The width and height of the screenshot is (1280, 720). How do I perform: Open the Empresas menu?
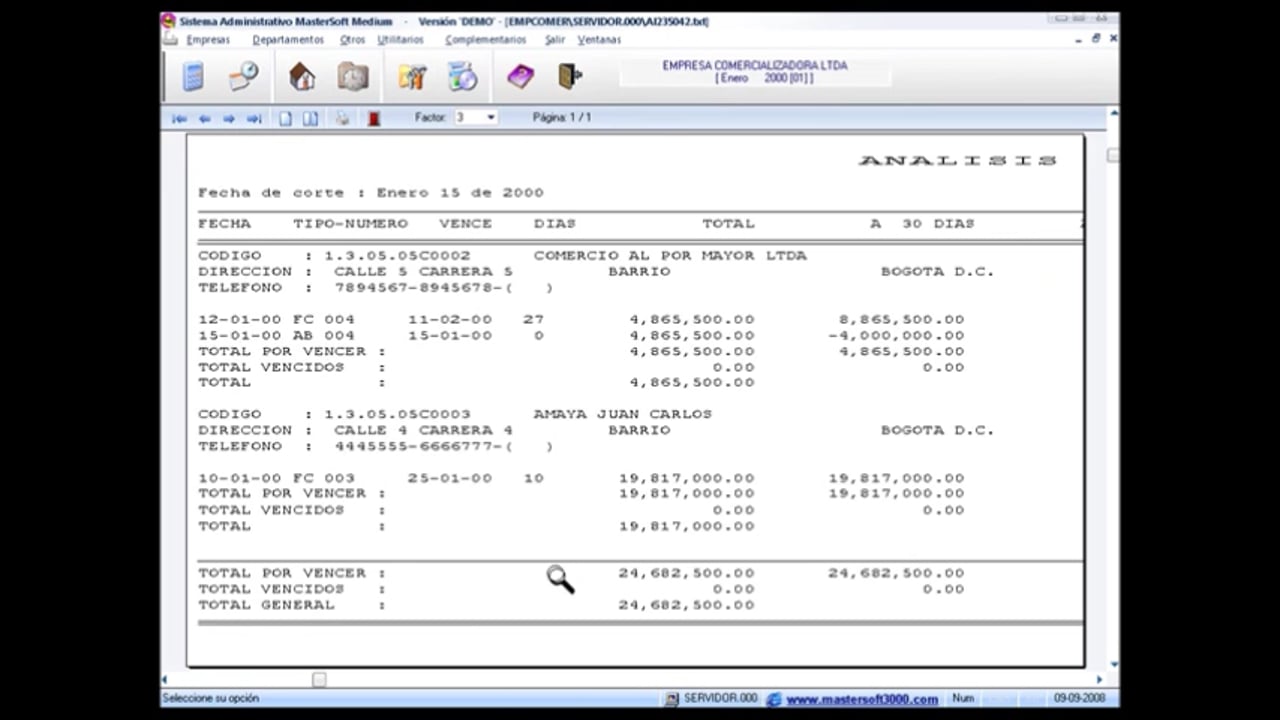tap(208, 40)
